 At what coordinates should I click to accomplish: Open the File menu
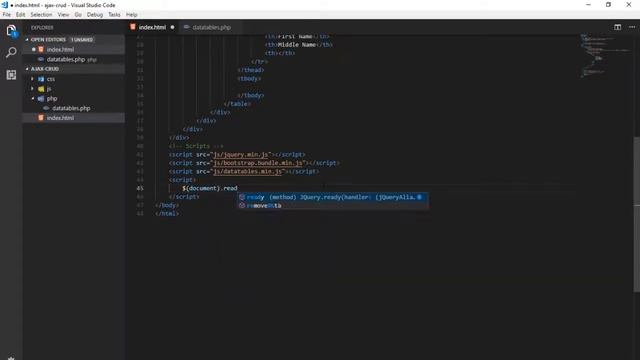click(7, 15)
